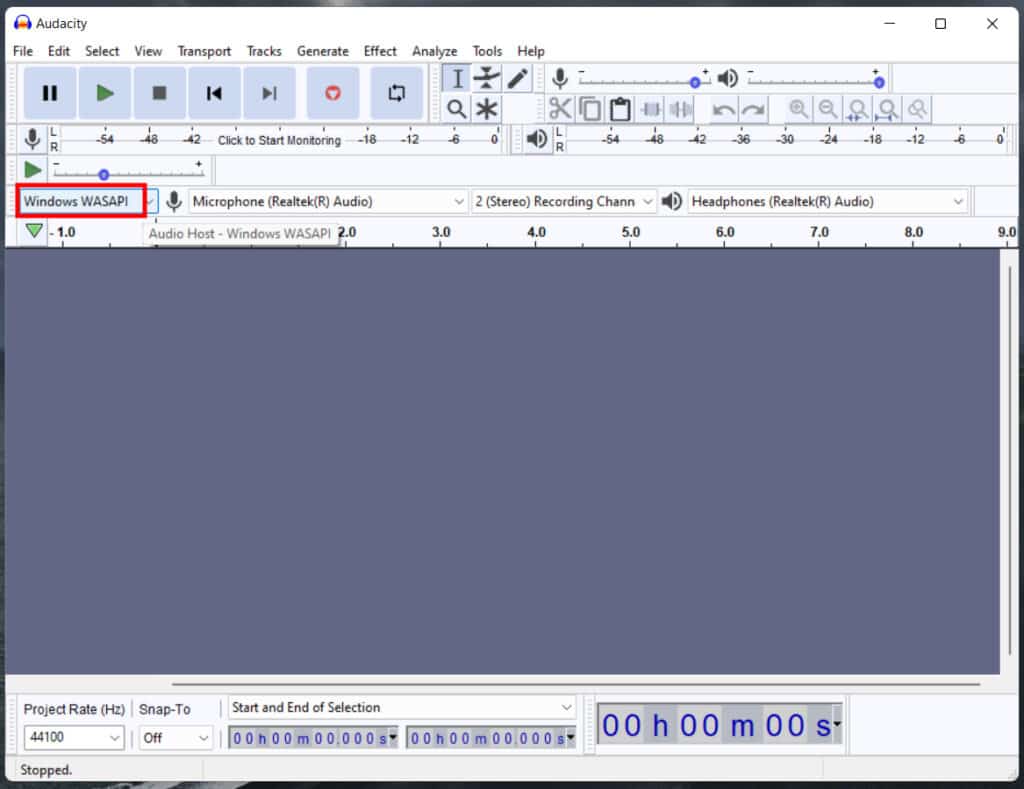Image resolution: width=1024 pixels, height=789 pixels.
Task: Select the Draw (pencil) tool
Action: [x=517, y=79]
